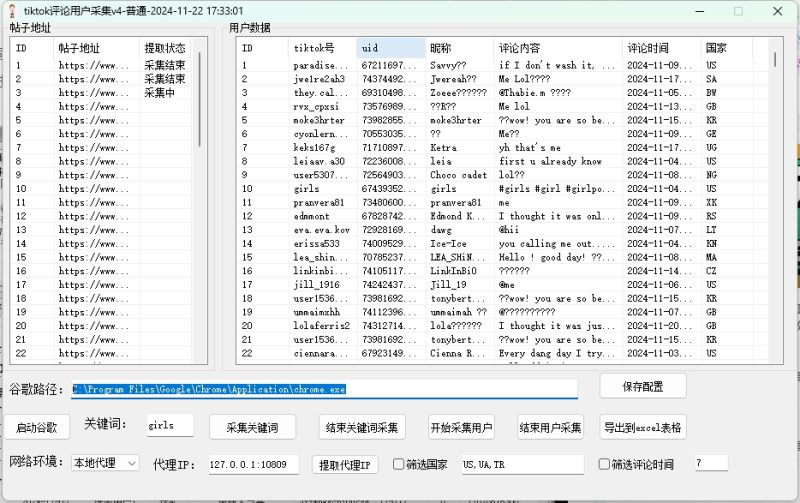This screenshot has width=800, height=503.
Task: Click the 提取代理IP button
Action: pos(344,464)
